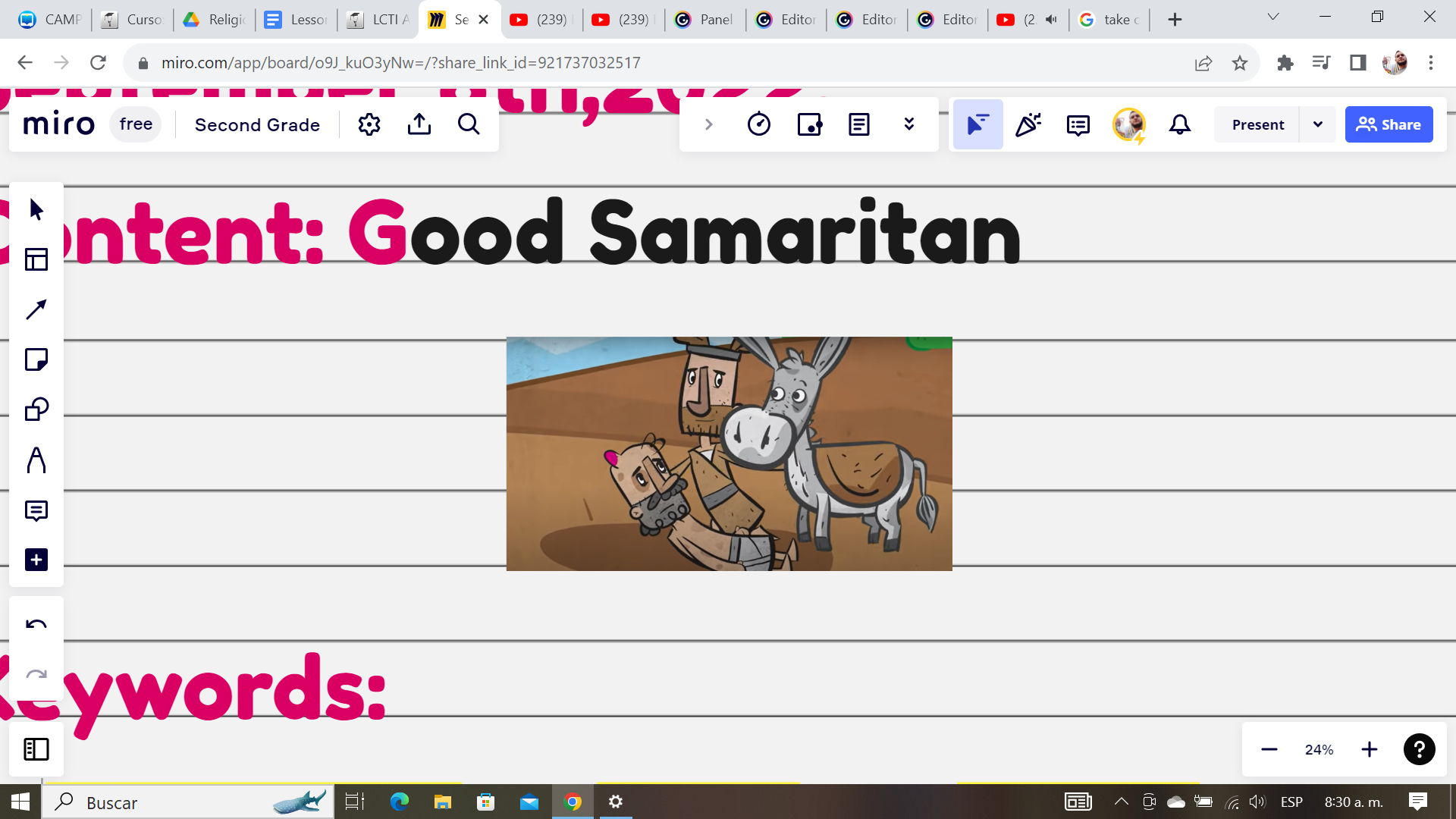Zoom in using the plus control
The width and height of the screenshot is (1456, 819).
(x=1369, y=749)
